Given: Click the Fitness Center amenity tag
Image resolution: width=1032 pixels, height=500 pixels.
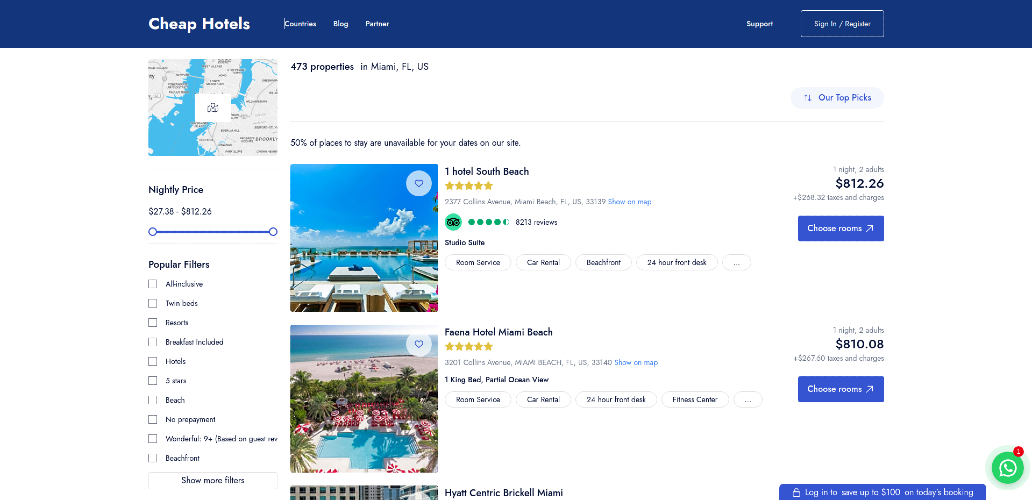Looking at the screenshot, I should point(695,399).
